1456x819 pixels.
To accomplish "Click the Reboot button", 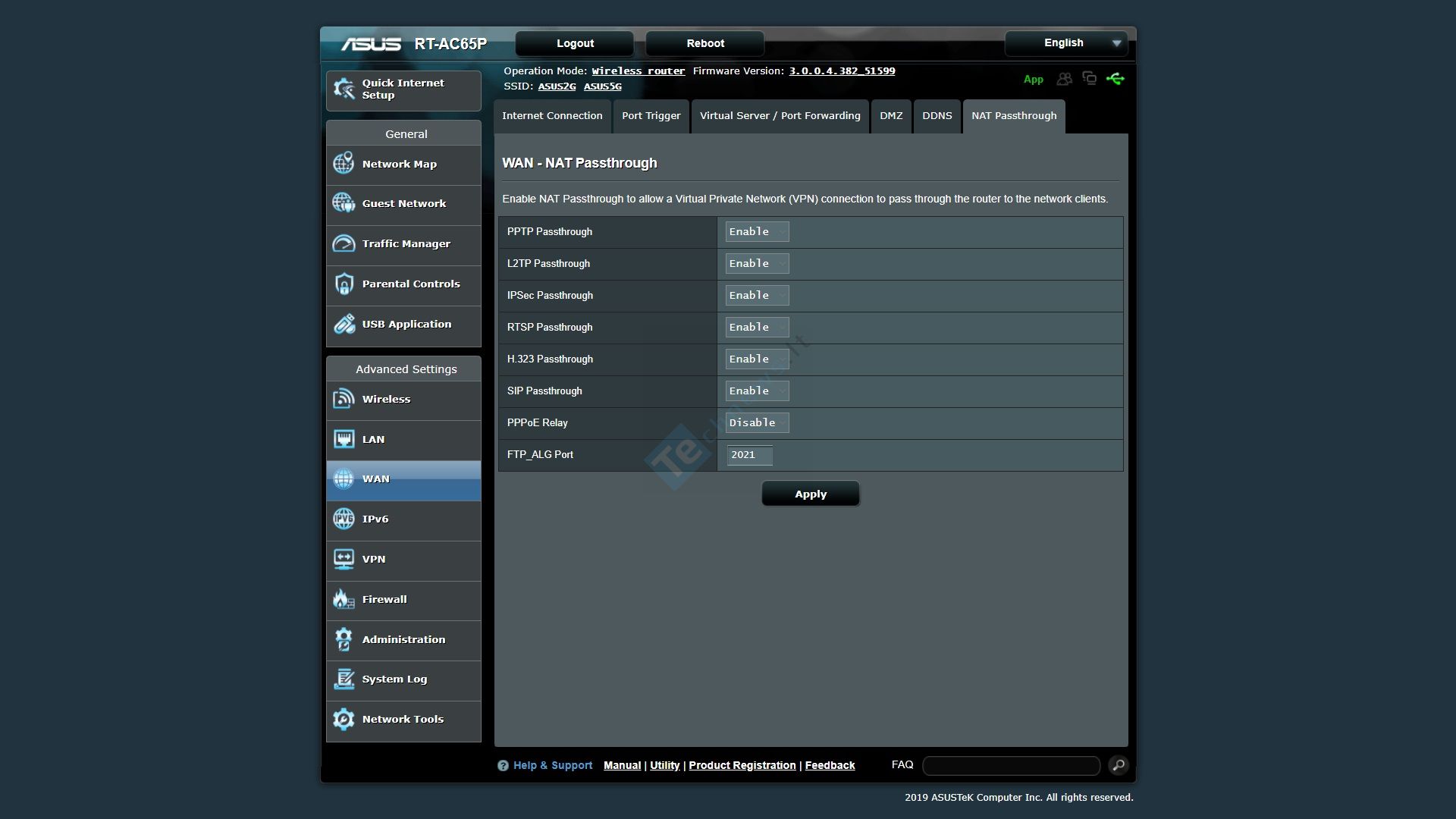I will [705, 43].
